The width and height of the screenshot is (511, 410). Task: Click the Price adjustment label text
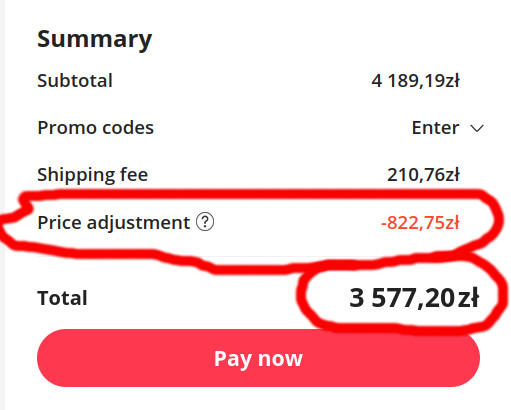(114, 223)
